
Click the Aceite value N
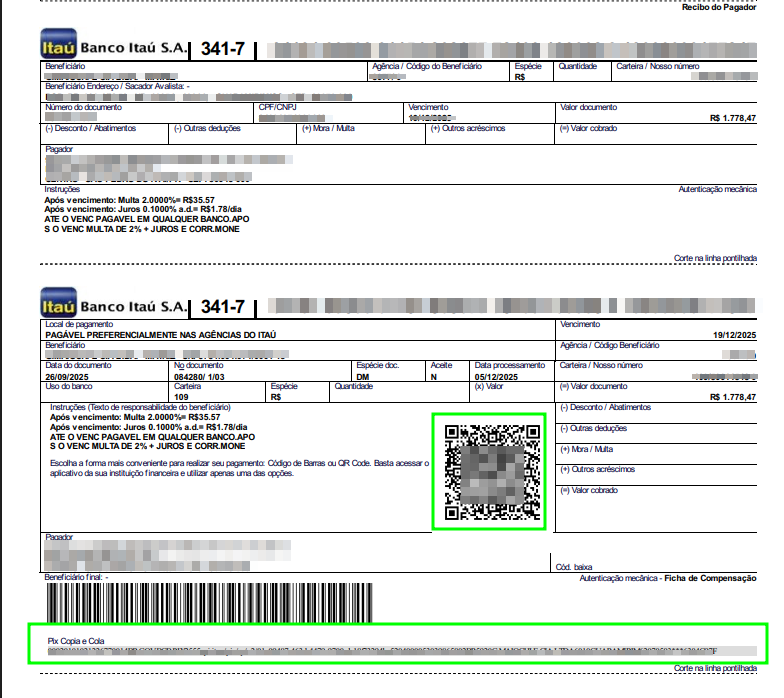(433, 377)
